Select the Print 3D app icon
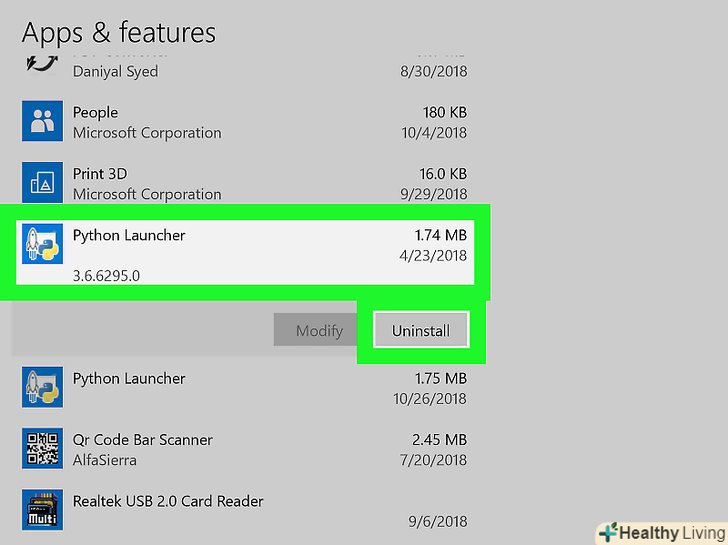This screenshot has height=545, width=728. [42, 182]
